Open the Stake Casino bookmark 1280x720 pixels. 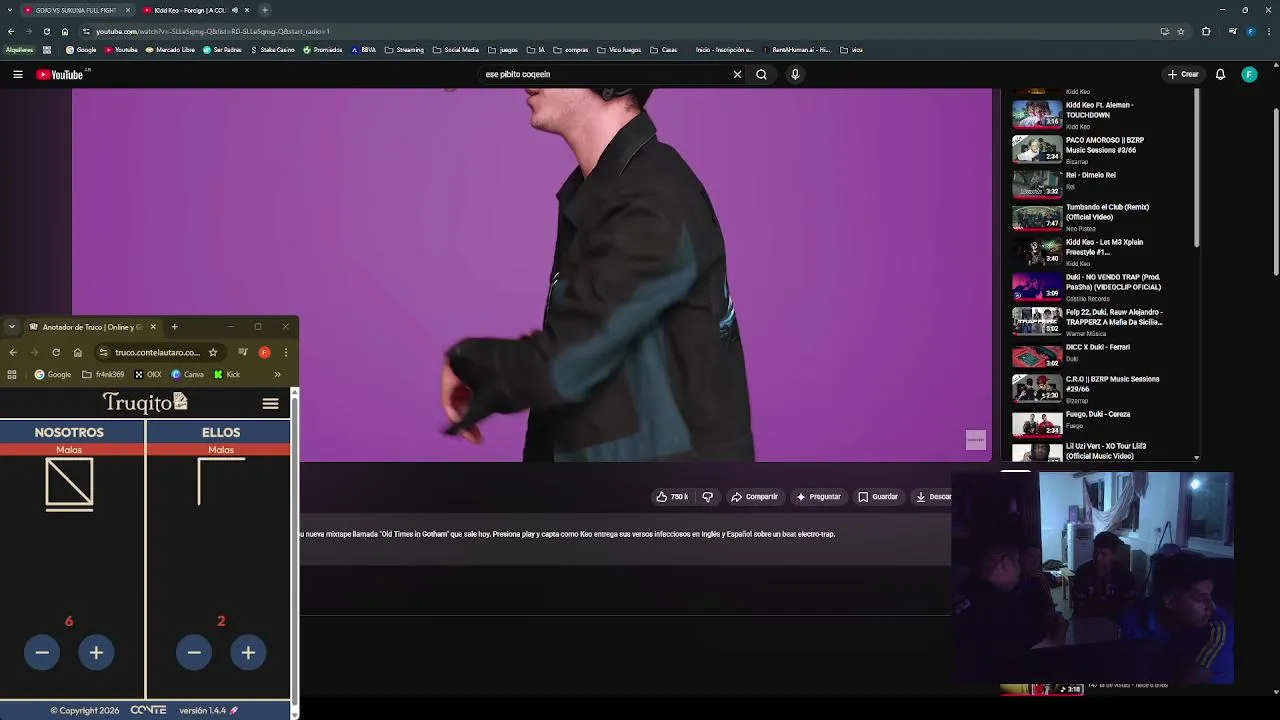tap(272, 50)
